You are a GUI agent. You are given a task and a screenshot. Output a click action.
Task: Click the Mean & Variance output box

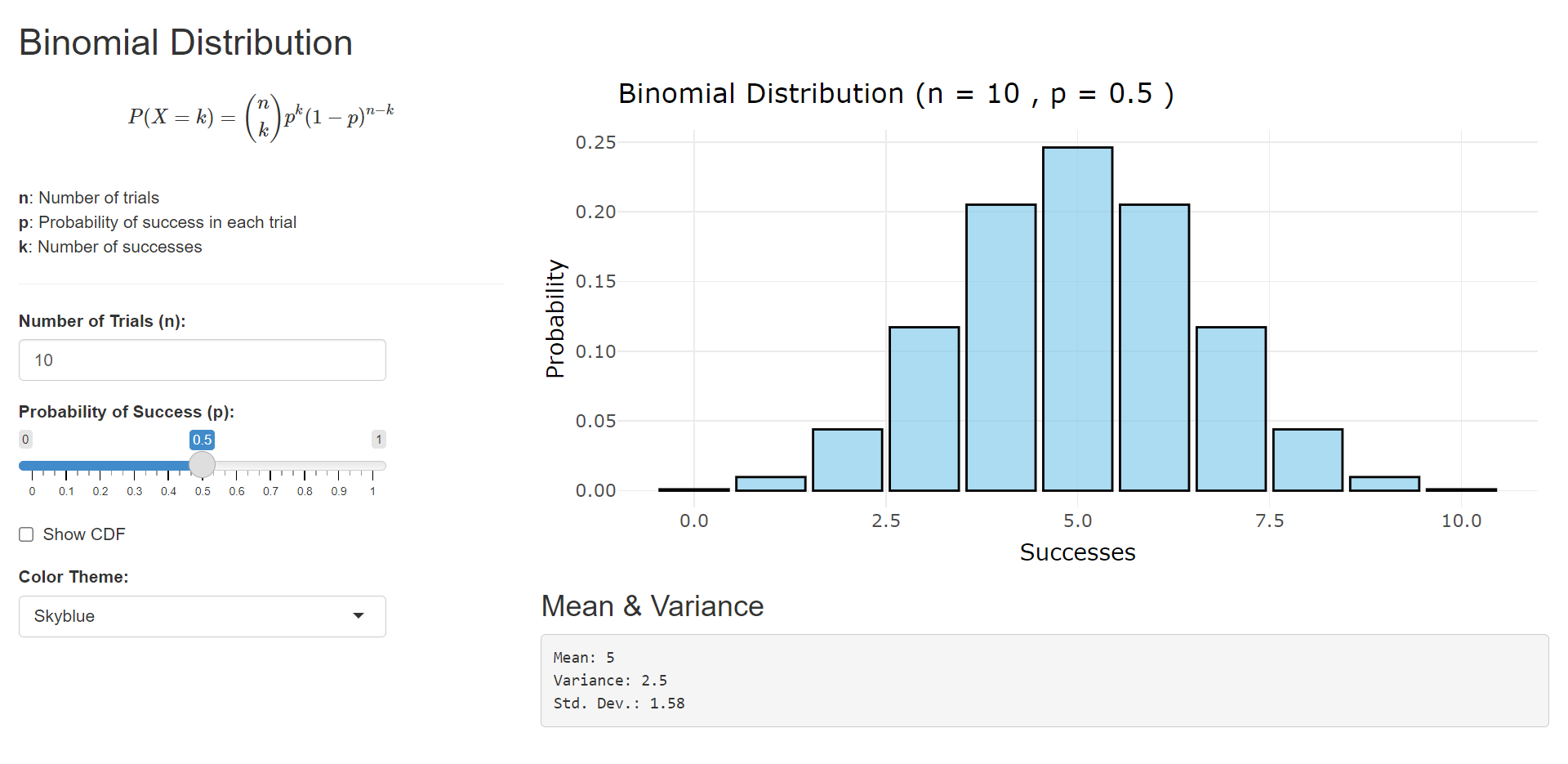[1045, 681]
